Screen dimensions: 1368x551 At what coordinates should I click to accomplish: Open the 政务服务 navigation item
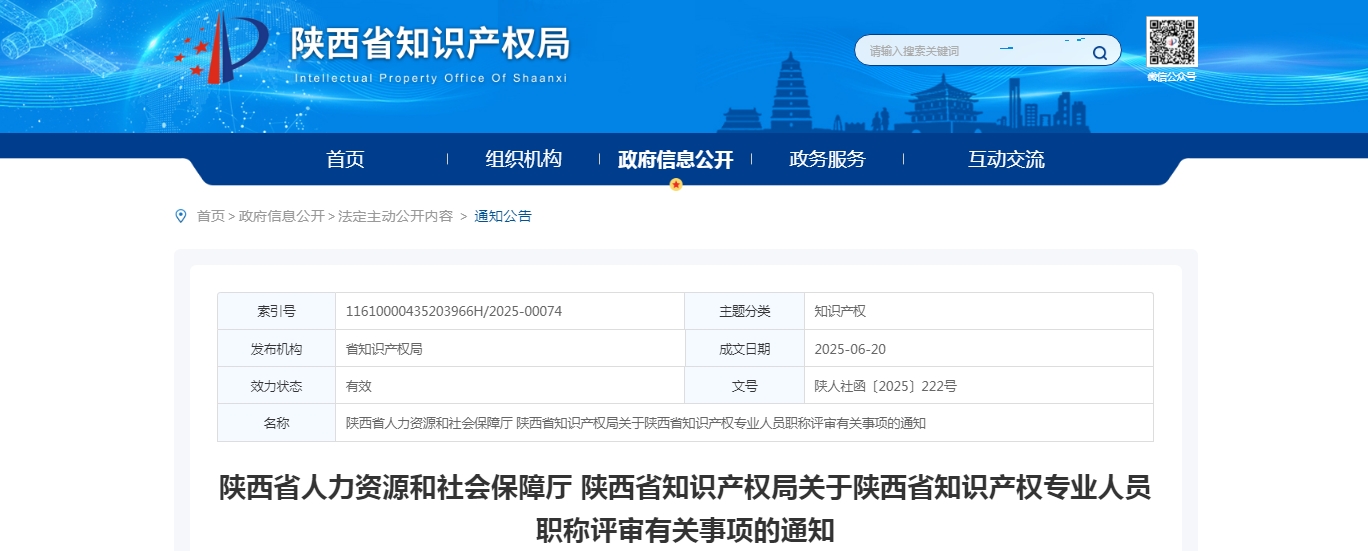(x=827, y=159)
